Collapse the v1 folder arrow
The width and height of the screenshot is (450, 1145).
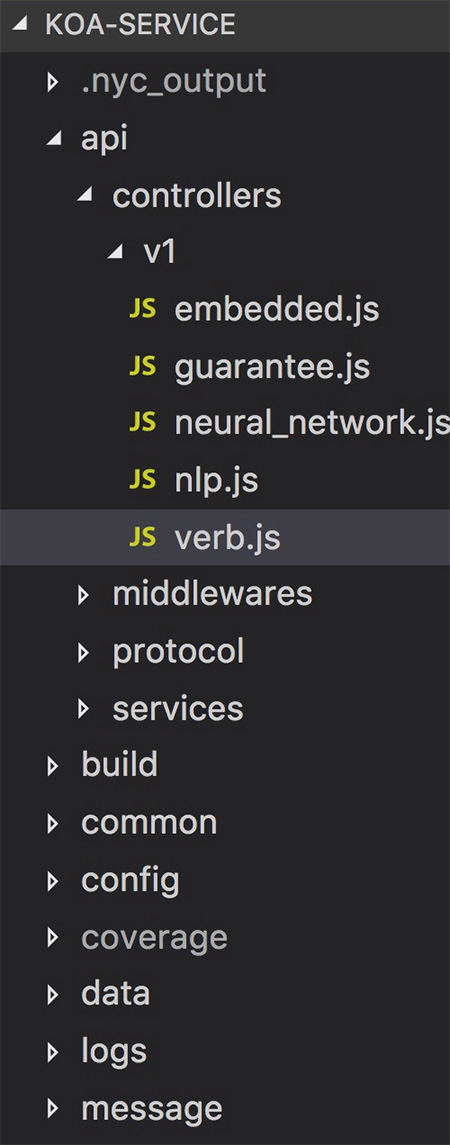116,253
